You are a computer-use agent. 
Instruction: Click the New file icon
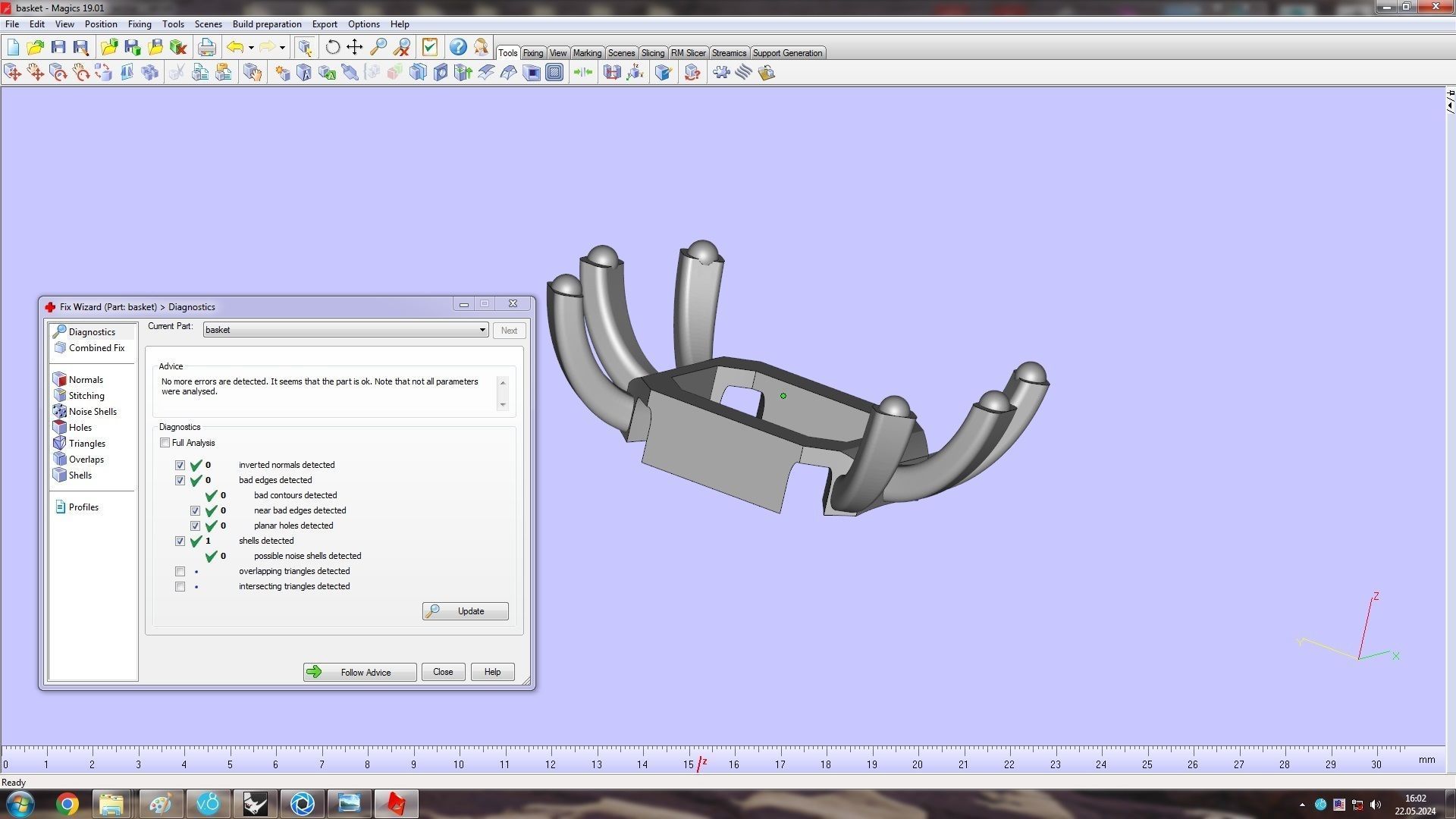13,47
